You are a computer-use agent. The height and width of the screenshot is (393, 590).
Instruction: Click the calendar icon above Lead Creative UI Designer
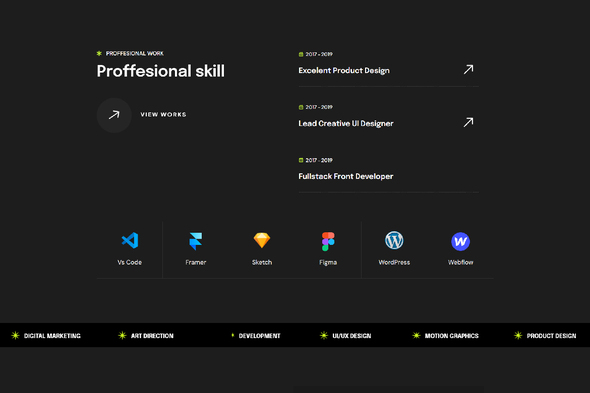[x=301, y=107]
